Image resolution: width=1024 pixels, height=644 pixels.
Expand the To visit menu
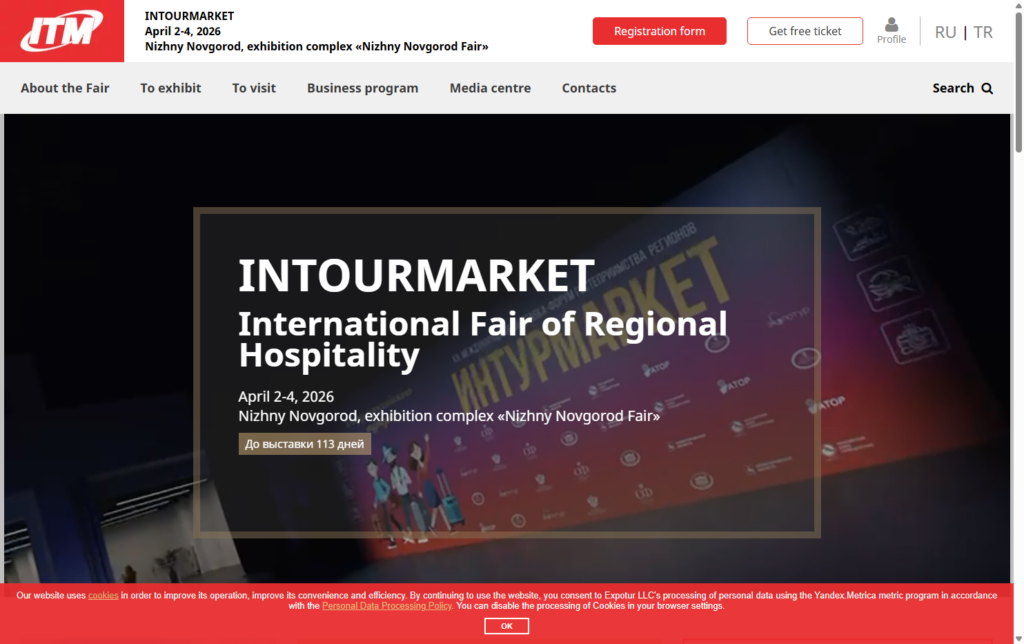pyautogui.click(x=254, y=88)
